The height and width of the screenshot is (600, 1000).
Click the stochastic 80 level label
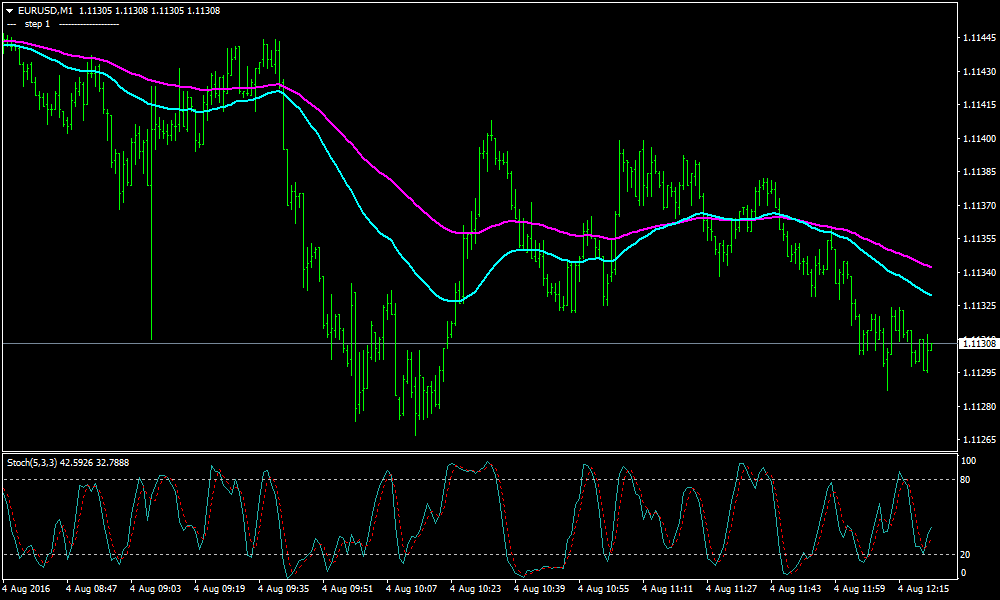tap(967, 480)
